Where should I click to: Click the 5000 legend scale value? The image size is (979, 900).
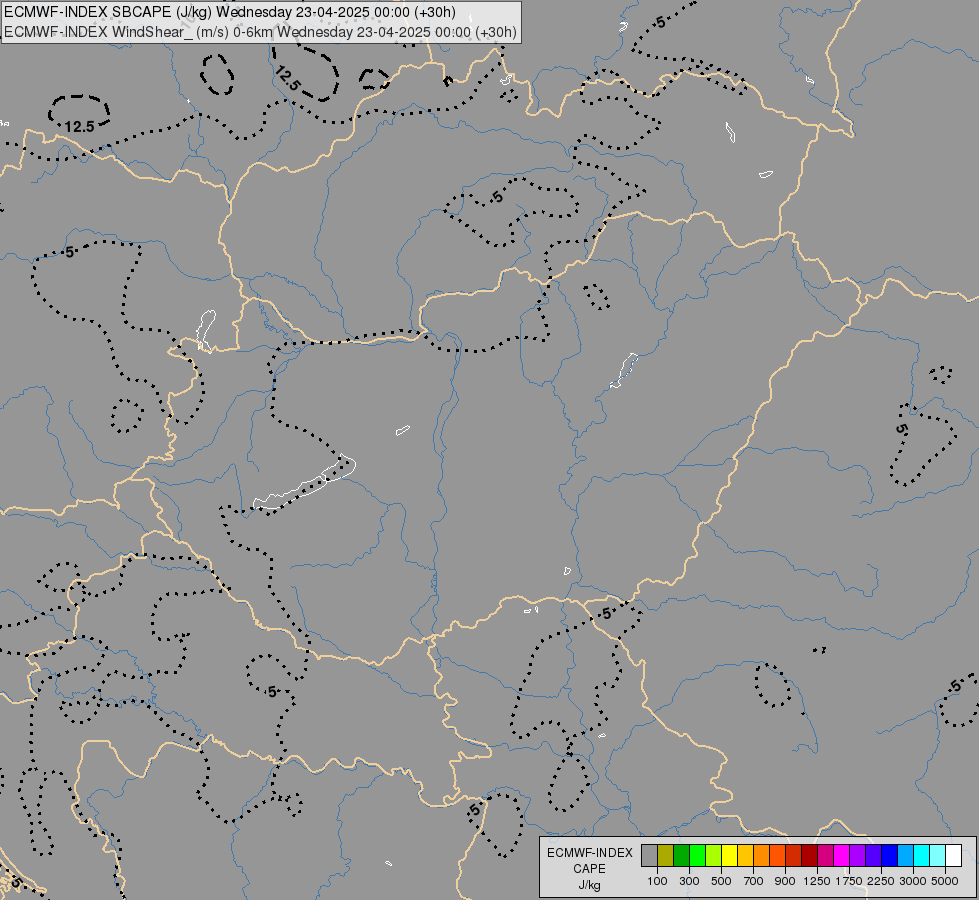945,881
